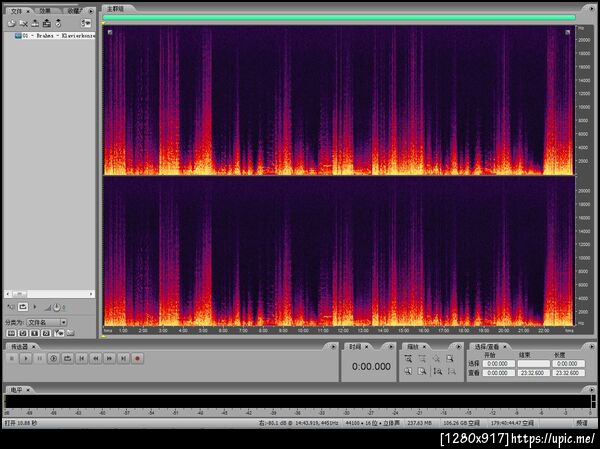Open the 分类为 文件名 sort dropdown

pos(47,322)
